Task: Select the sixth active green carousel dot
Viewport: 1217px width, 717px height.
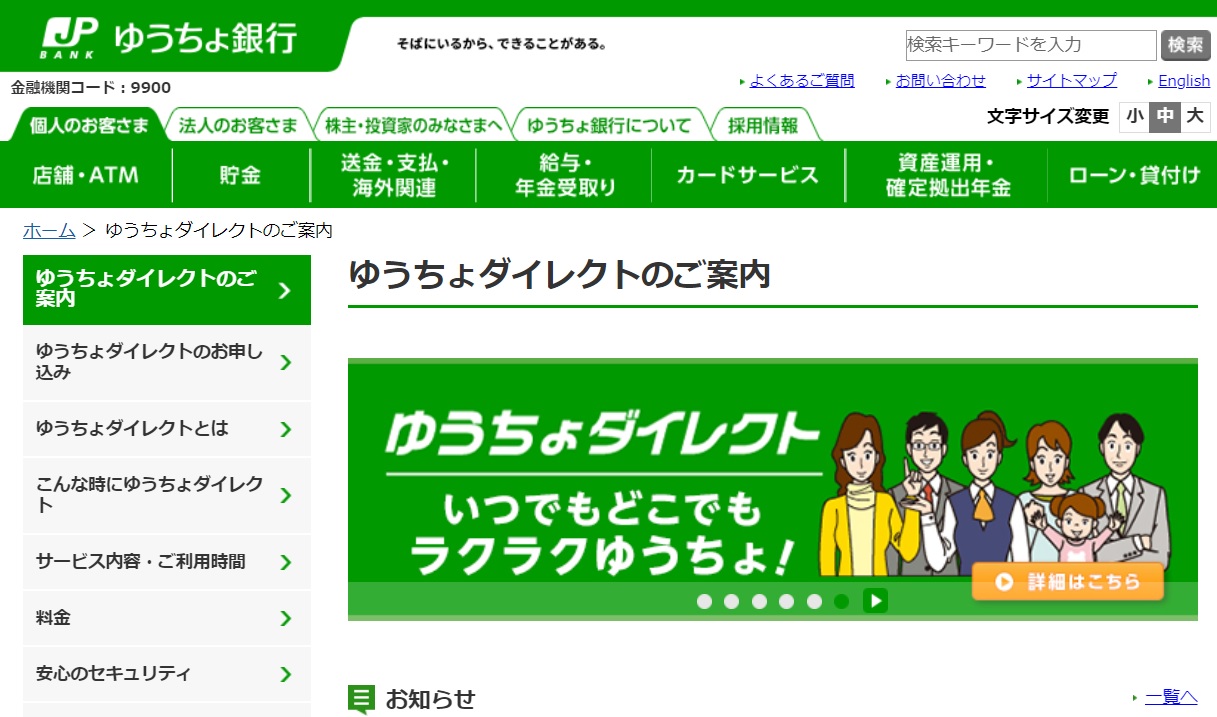Action: (x=841, y=601)
